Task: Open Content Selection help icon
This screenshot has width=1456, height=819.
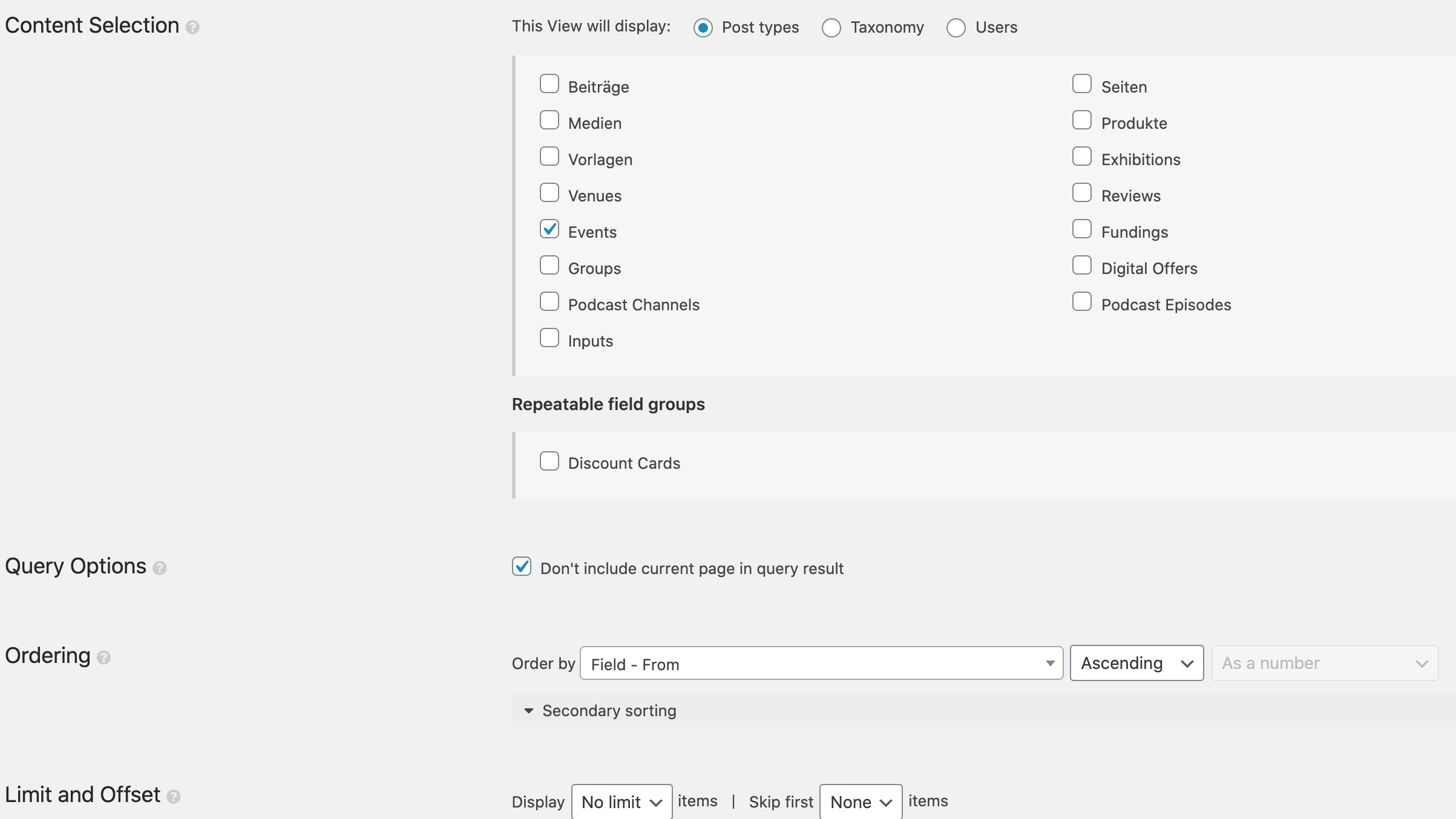Action: [x=192, y=27]
